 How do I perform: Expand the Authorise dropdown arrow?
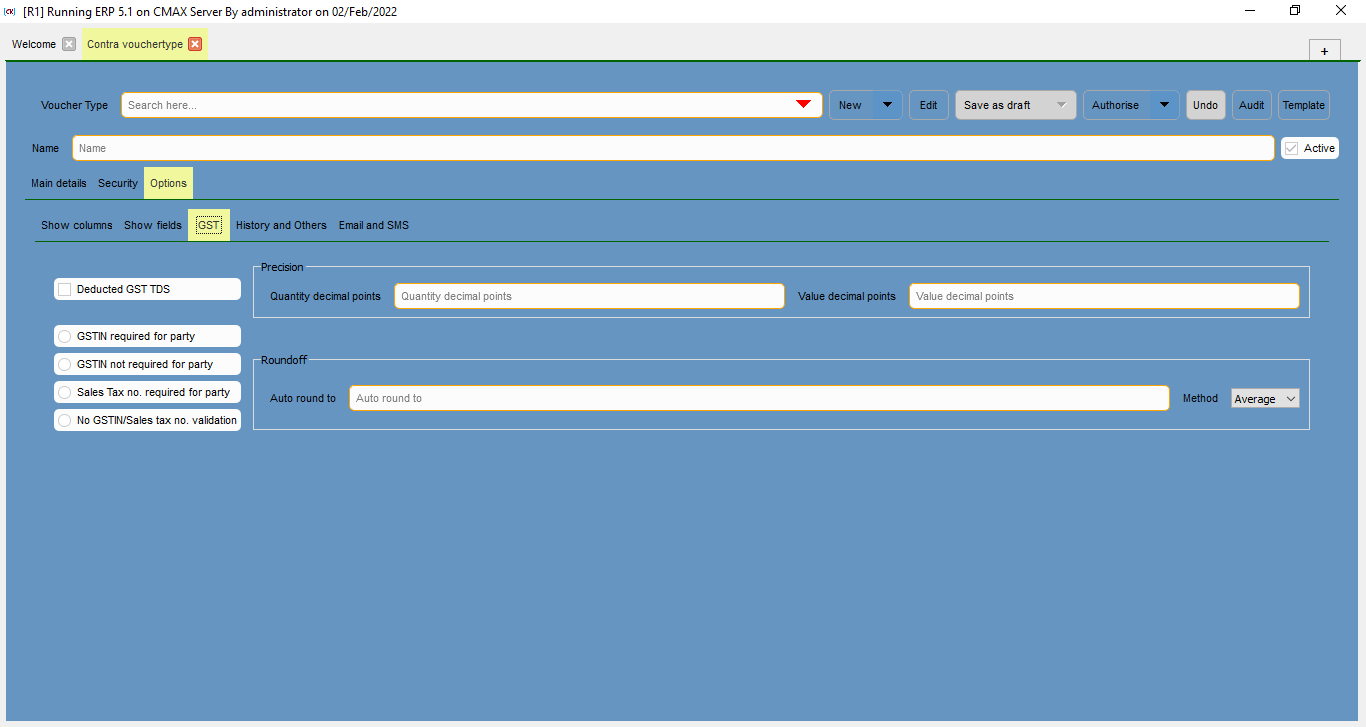pyautogui.click(x=1164, y=105)
